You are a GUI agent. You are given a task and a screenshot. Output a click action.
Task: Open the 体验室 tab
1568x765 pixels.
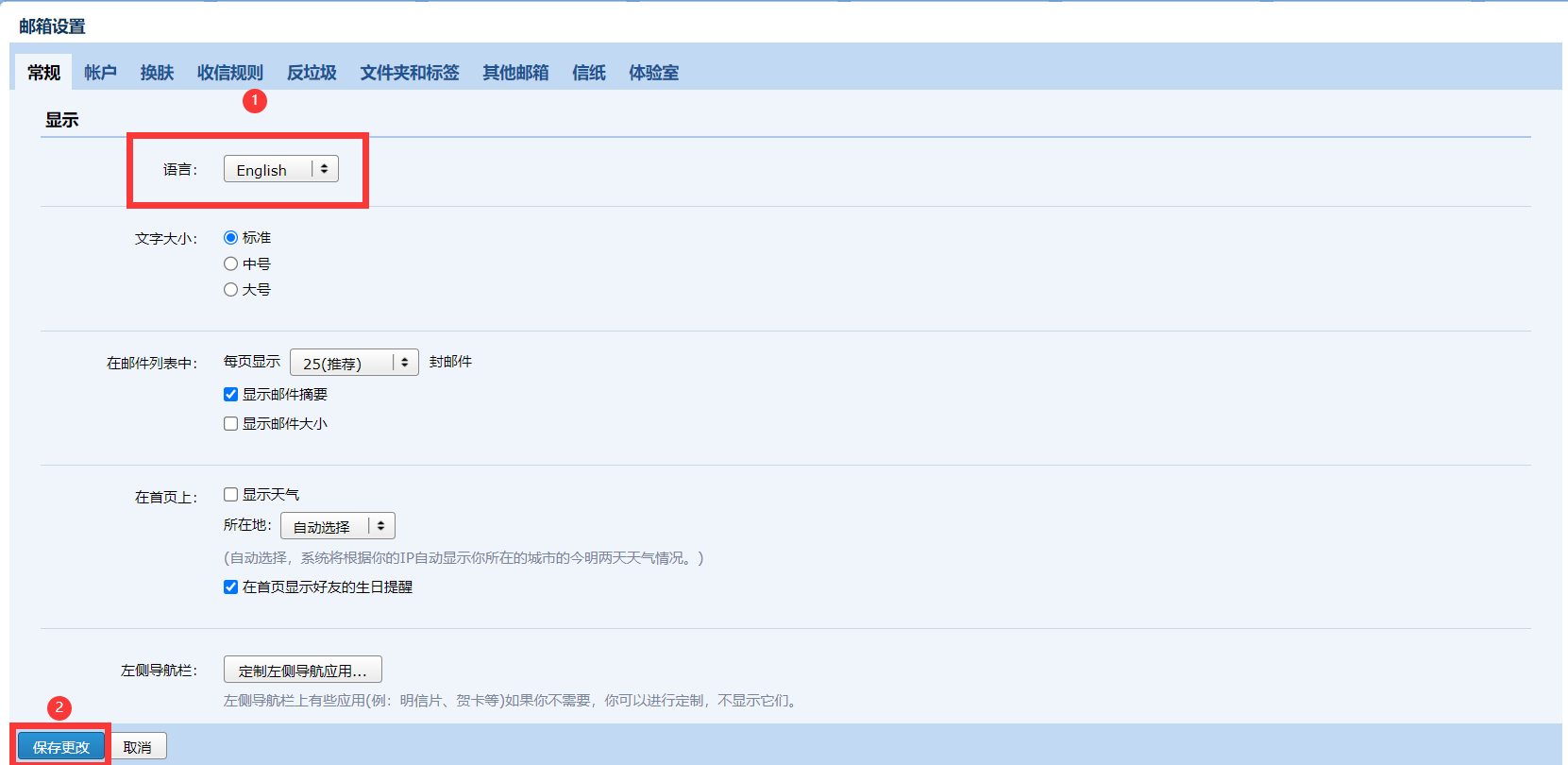point(653,73)
